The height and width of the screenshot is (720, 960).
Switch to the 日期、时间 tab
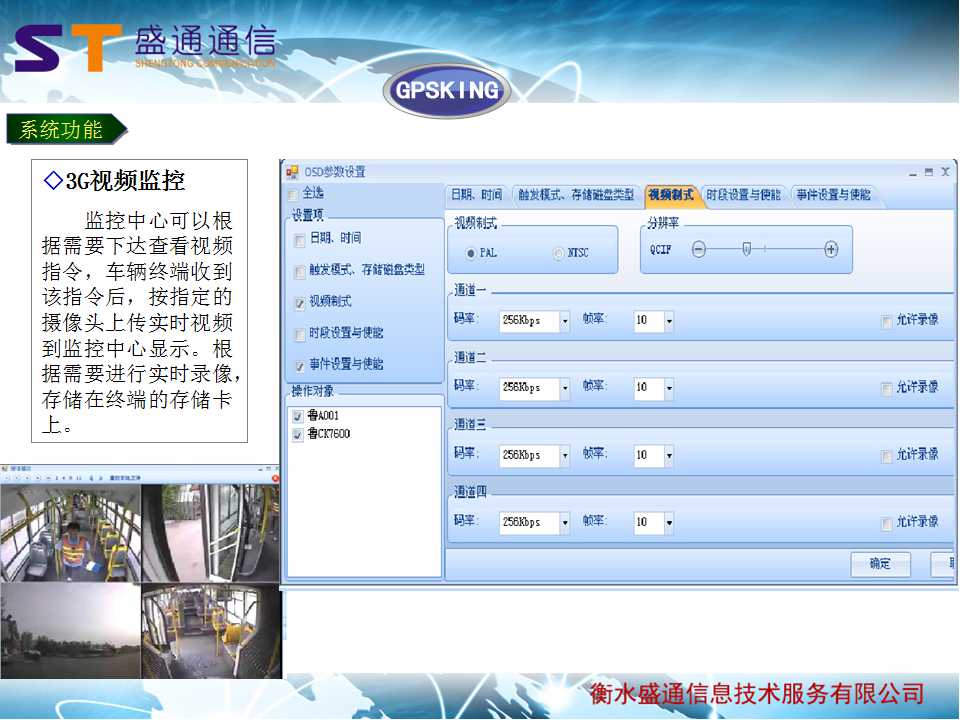click(x=476, y=195)
